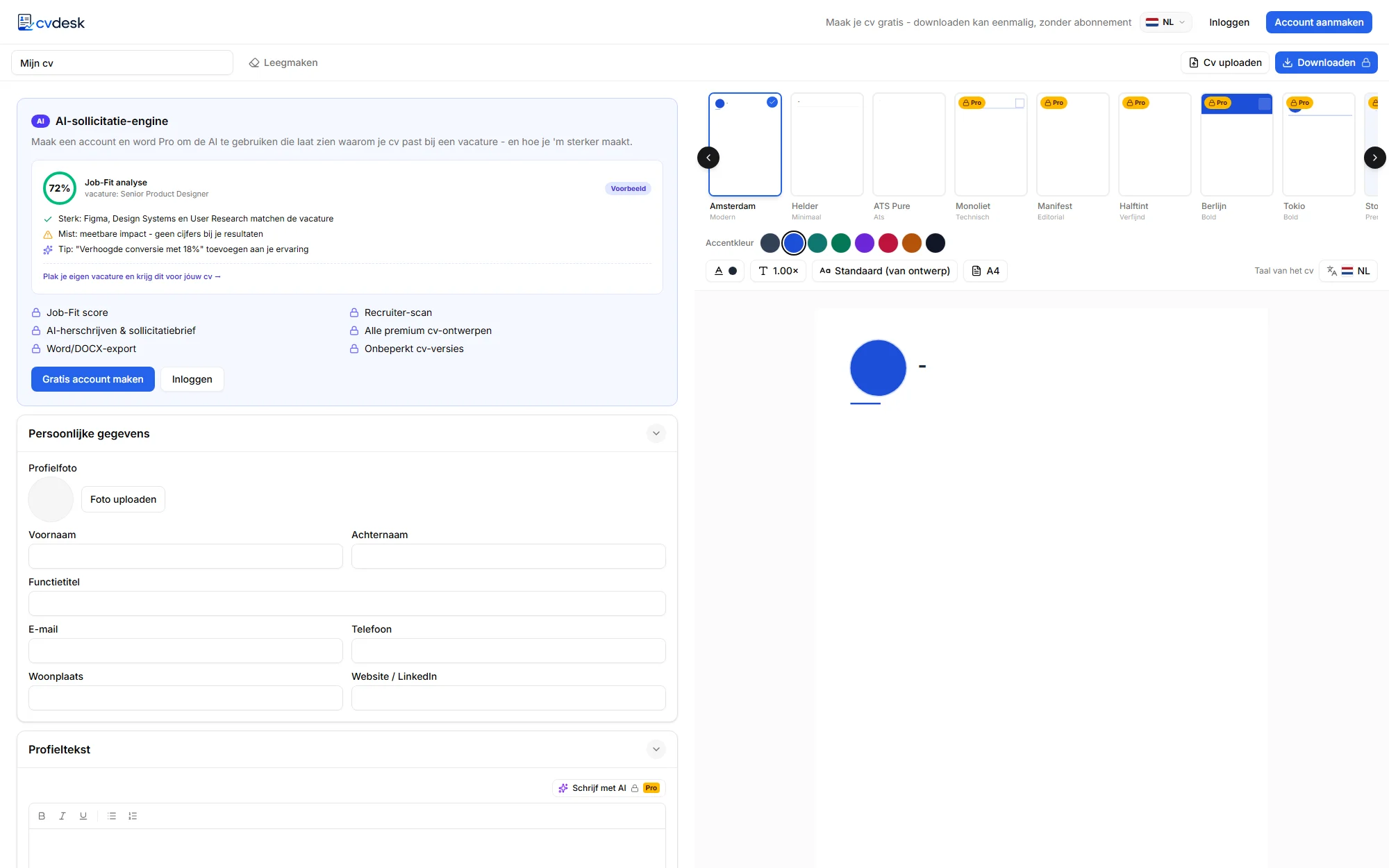
Task: Click the cvdesk logo
Action: pyautogui.click(x=51, y=22)
